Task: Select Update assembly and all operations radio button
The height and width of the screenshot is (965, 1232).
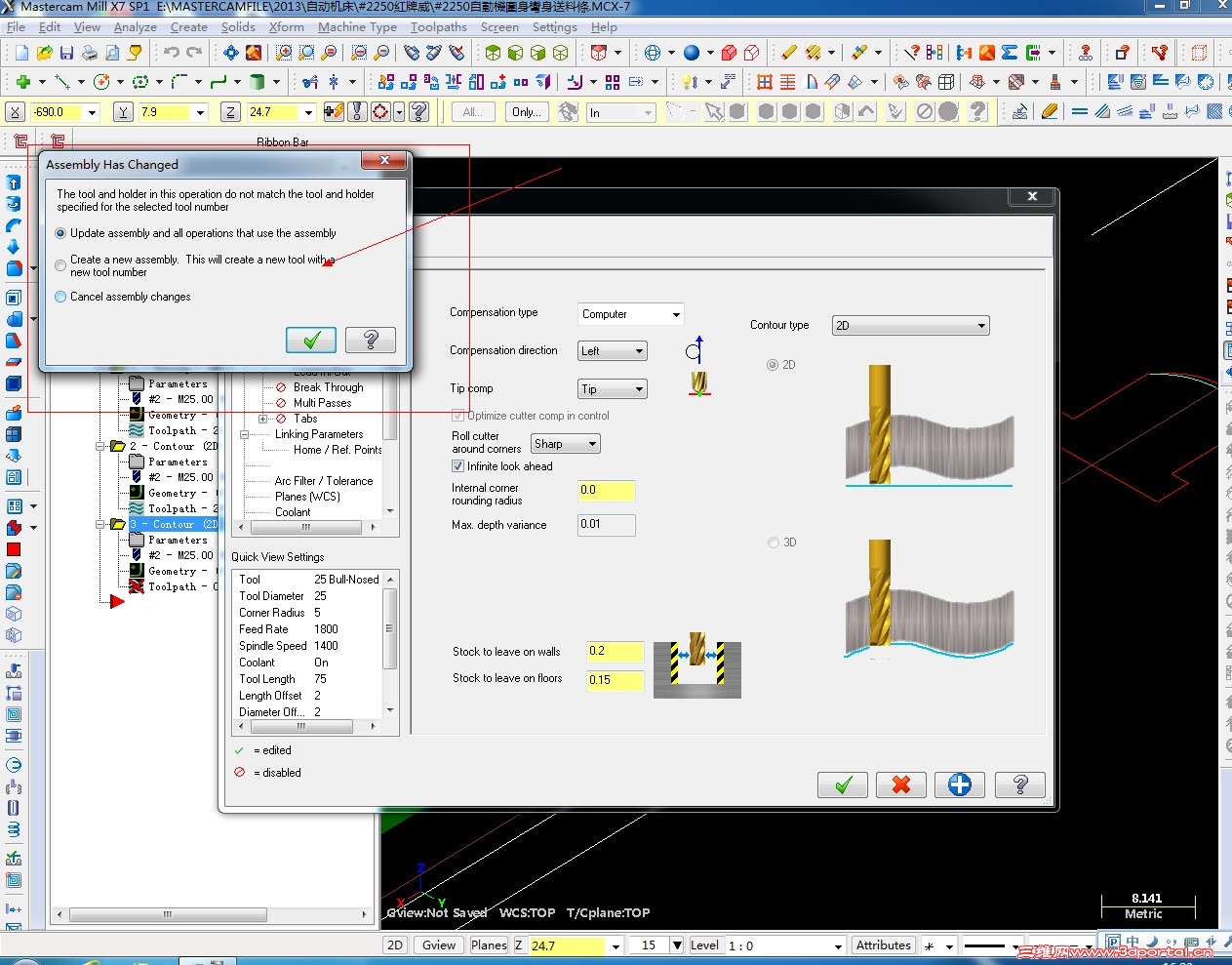Action: click(61, 234)
